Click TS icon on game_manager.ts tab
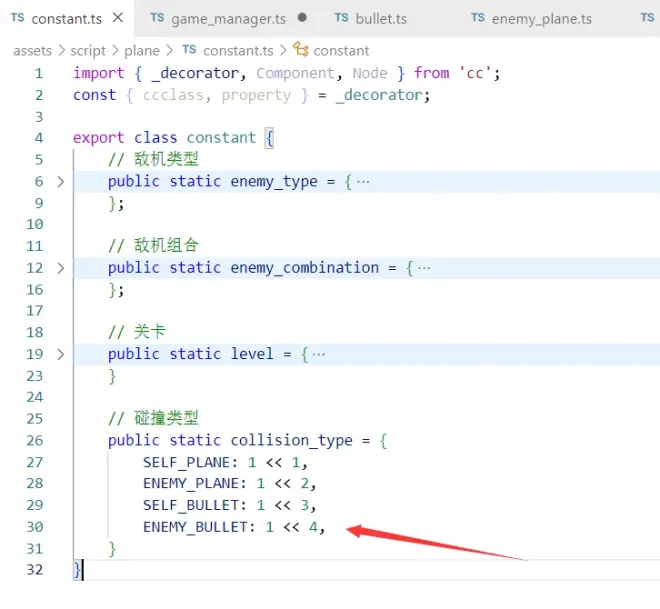This screenshot has height=609, width=660. pos(157,18)
